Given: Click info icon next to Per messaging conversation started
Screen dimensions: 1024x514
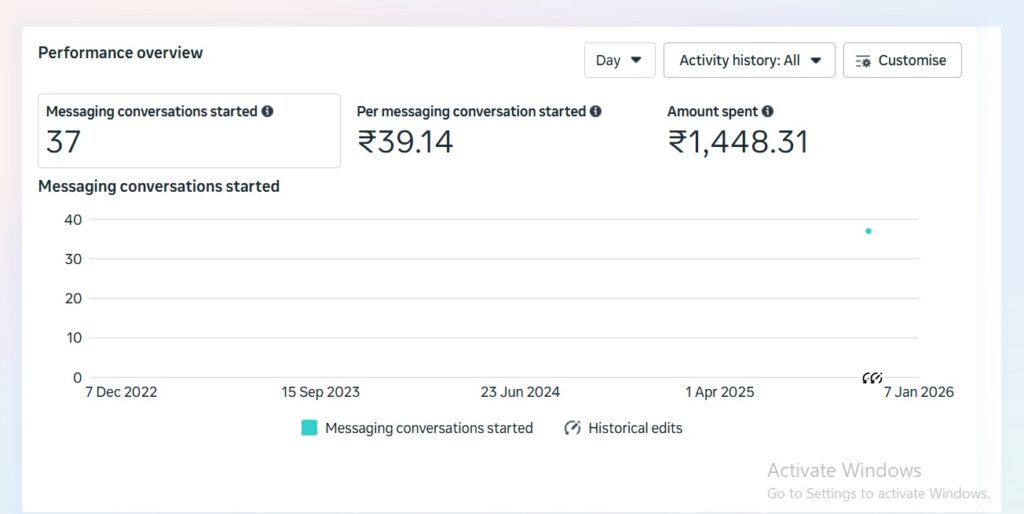Looking at the screenshot, I should (596, 112).
